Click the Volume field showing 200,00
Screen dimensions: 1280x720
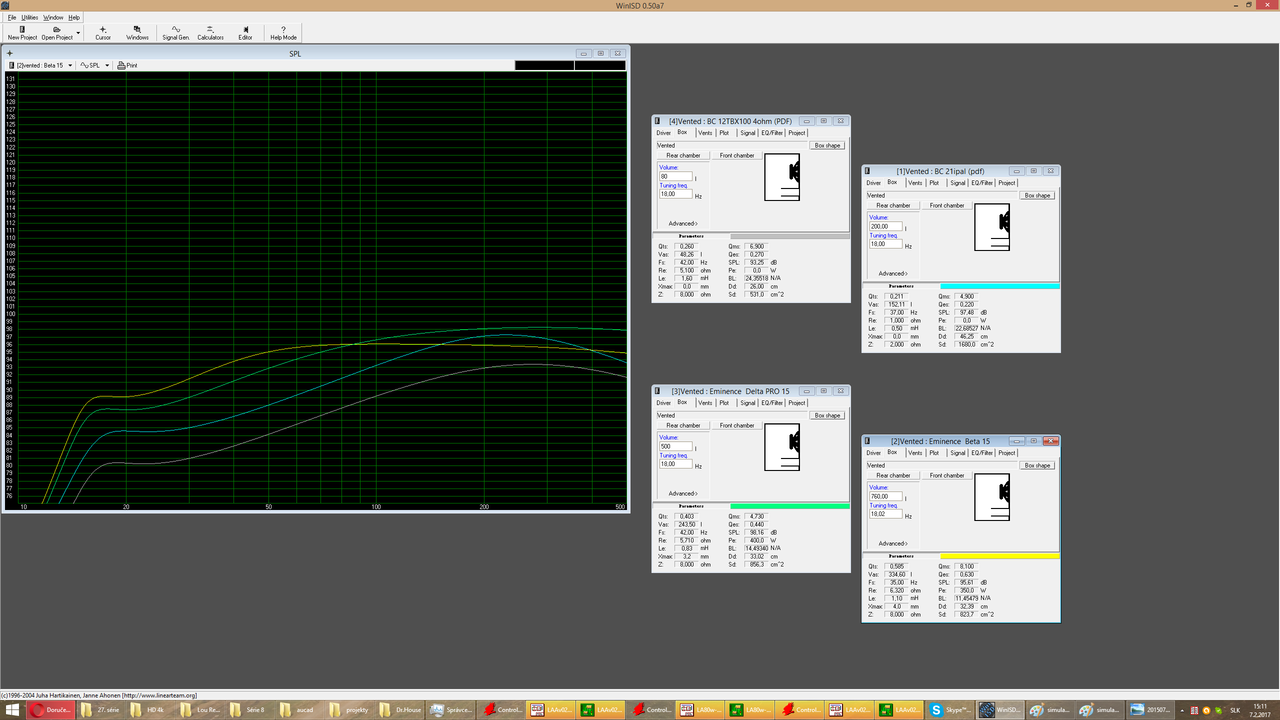[885, 227]
